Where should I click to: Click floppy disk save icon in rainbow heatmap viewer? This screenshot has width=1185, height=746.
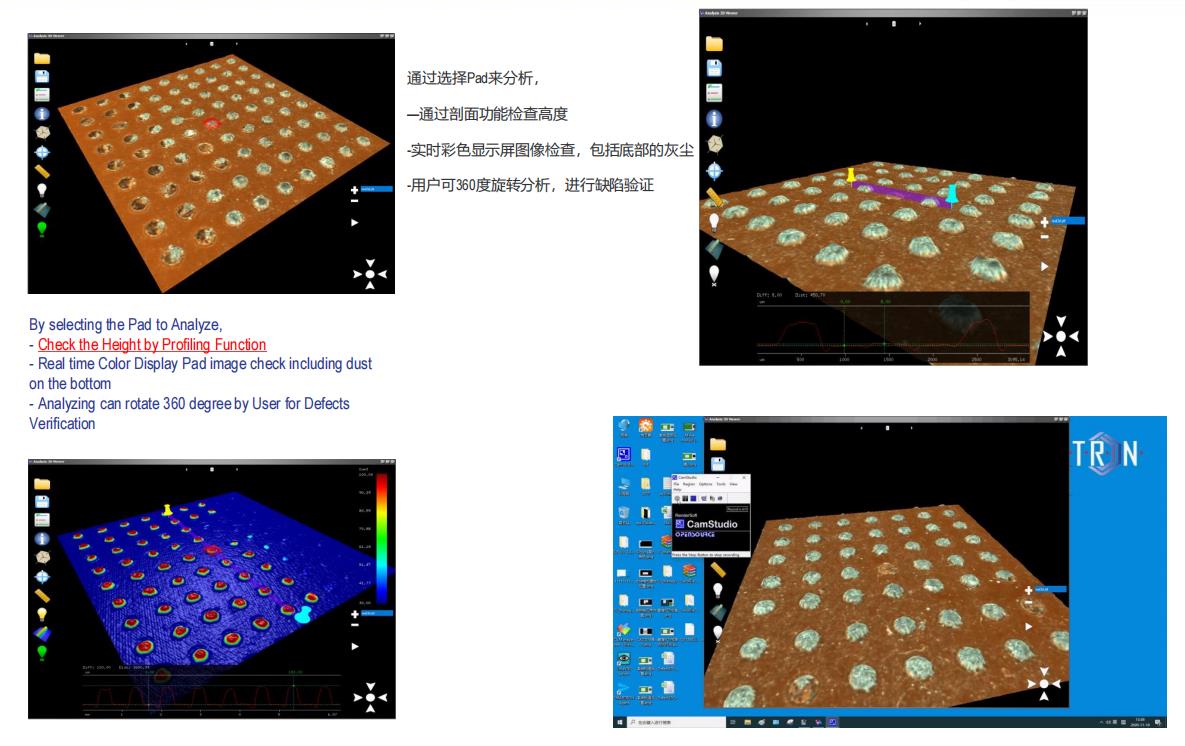pyautogui.click(x=42, y=501)
